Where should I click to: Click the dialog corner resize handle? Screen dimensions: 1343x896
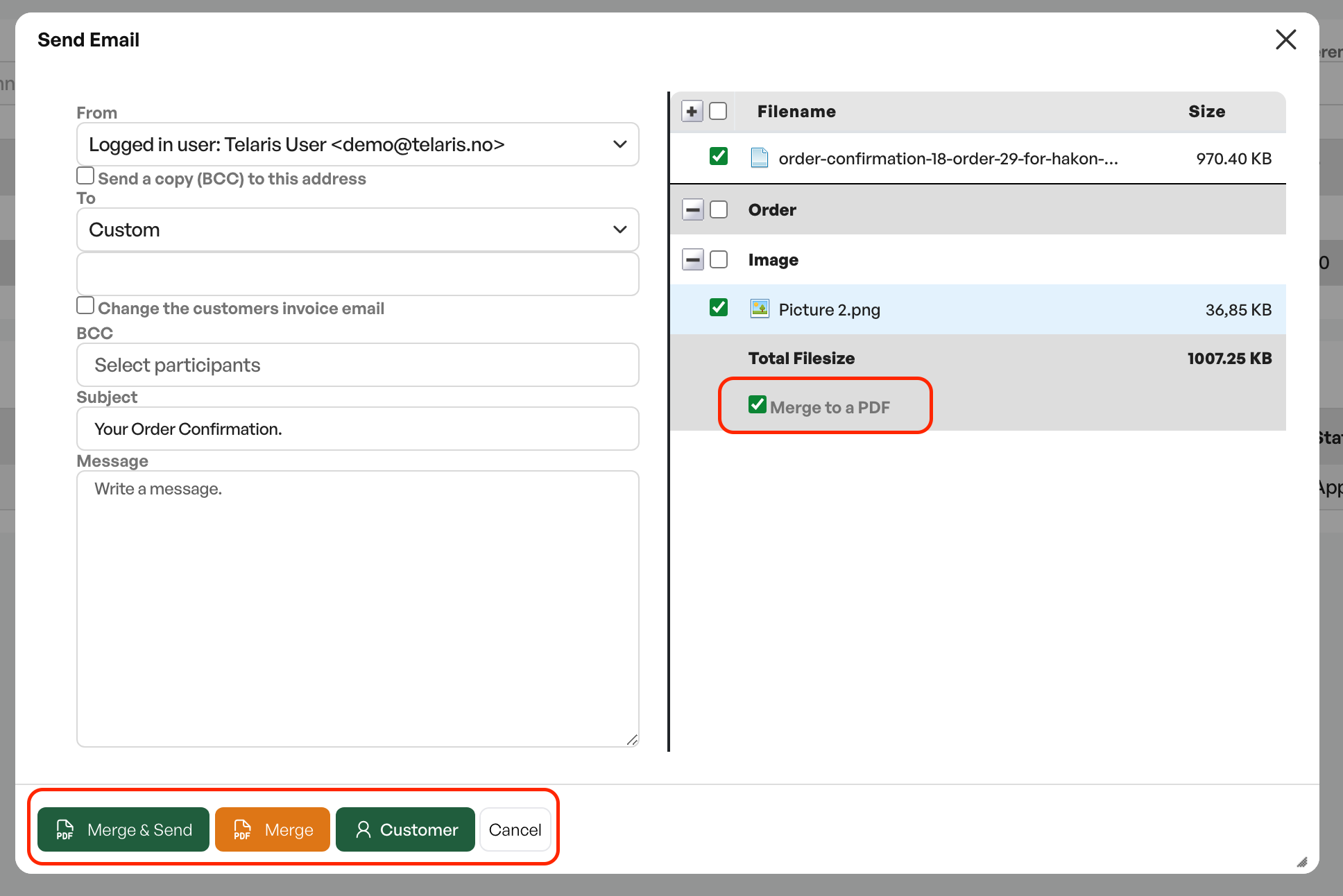click(x=1302, y=862)
